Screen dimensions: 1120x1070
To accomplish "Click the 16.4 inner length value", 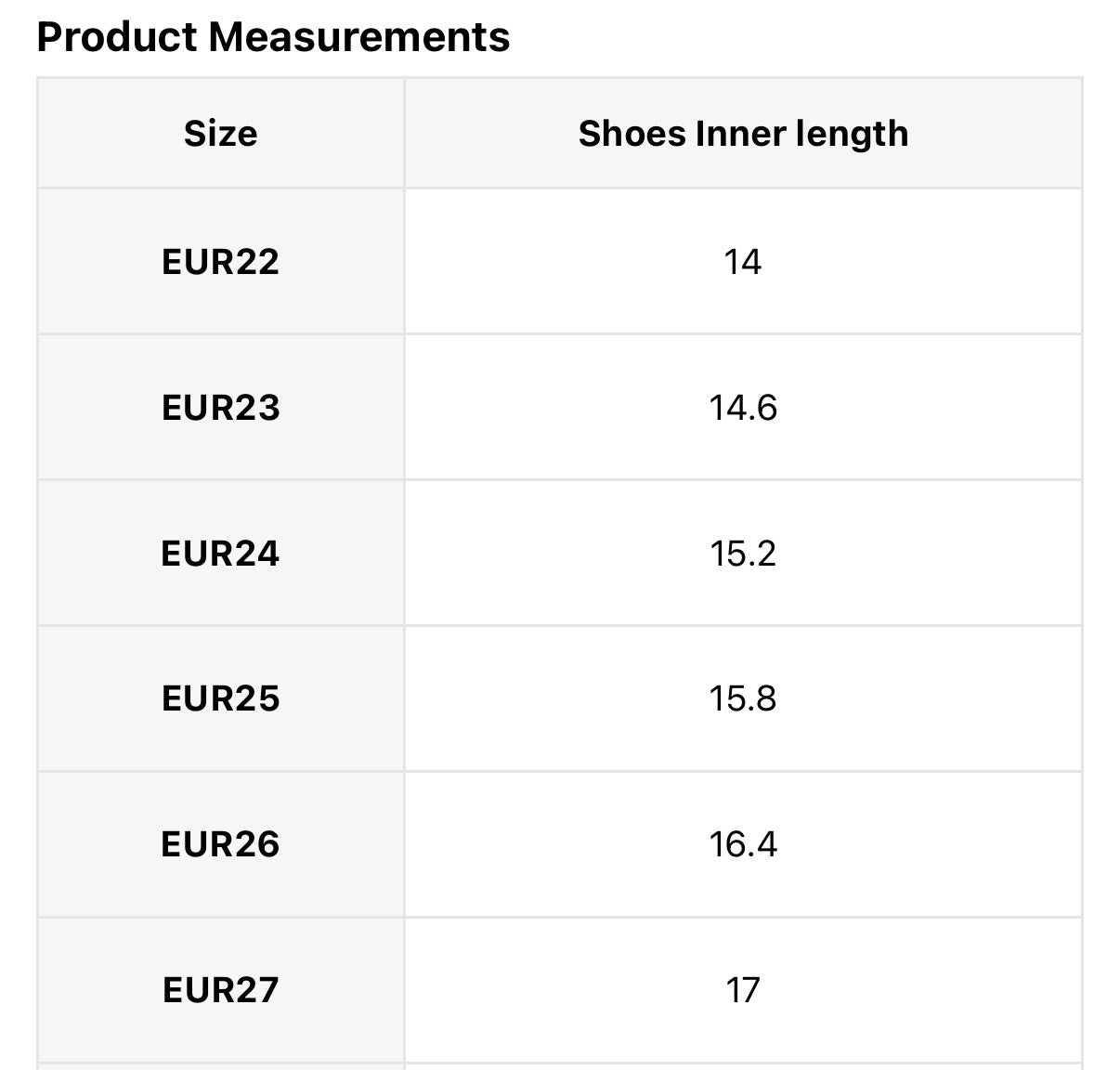I will coord(743,844).
